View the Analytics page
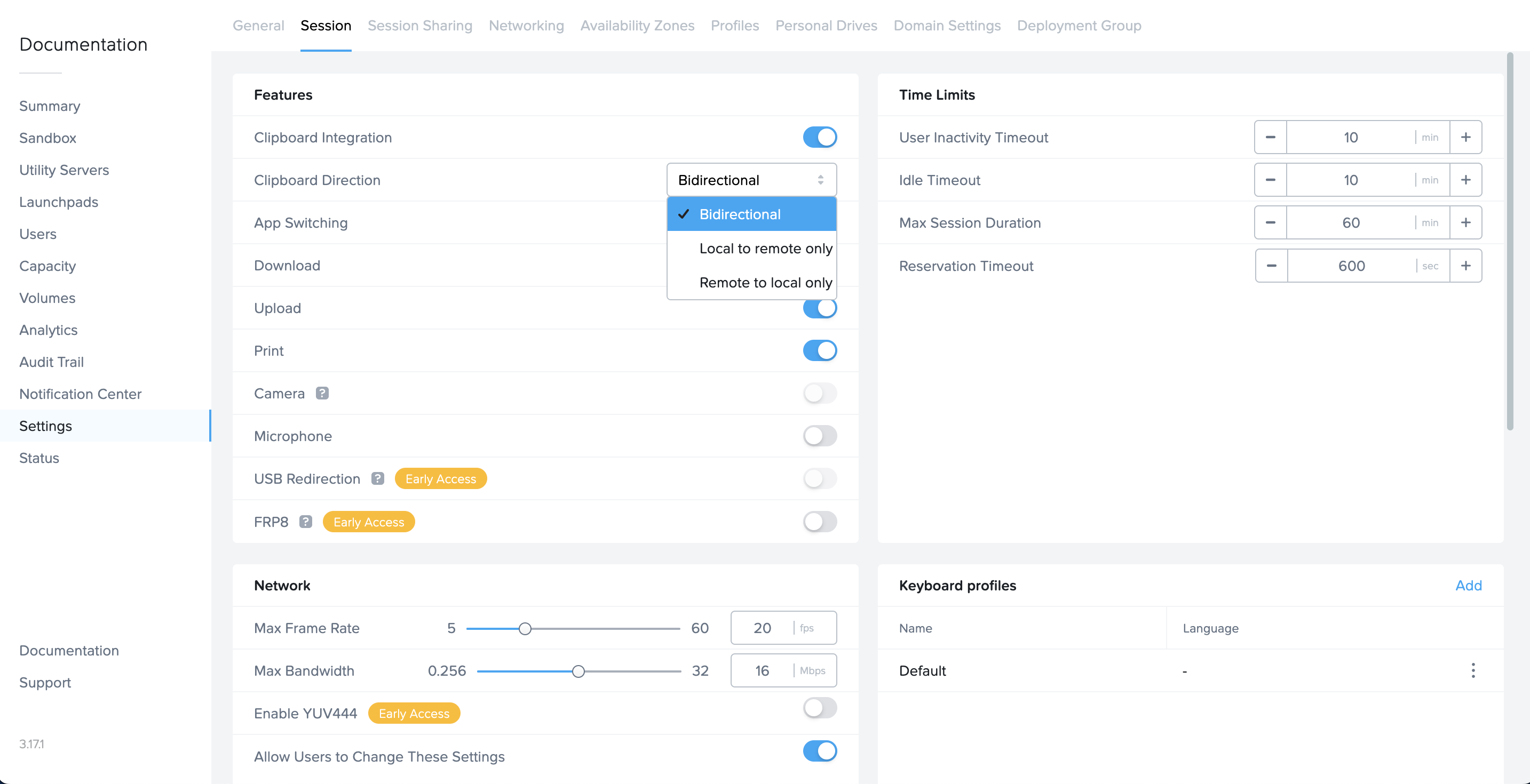1530x784 pixels. (x=48, y=330)
